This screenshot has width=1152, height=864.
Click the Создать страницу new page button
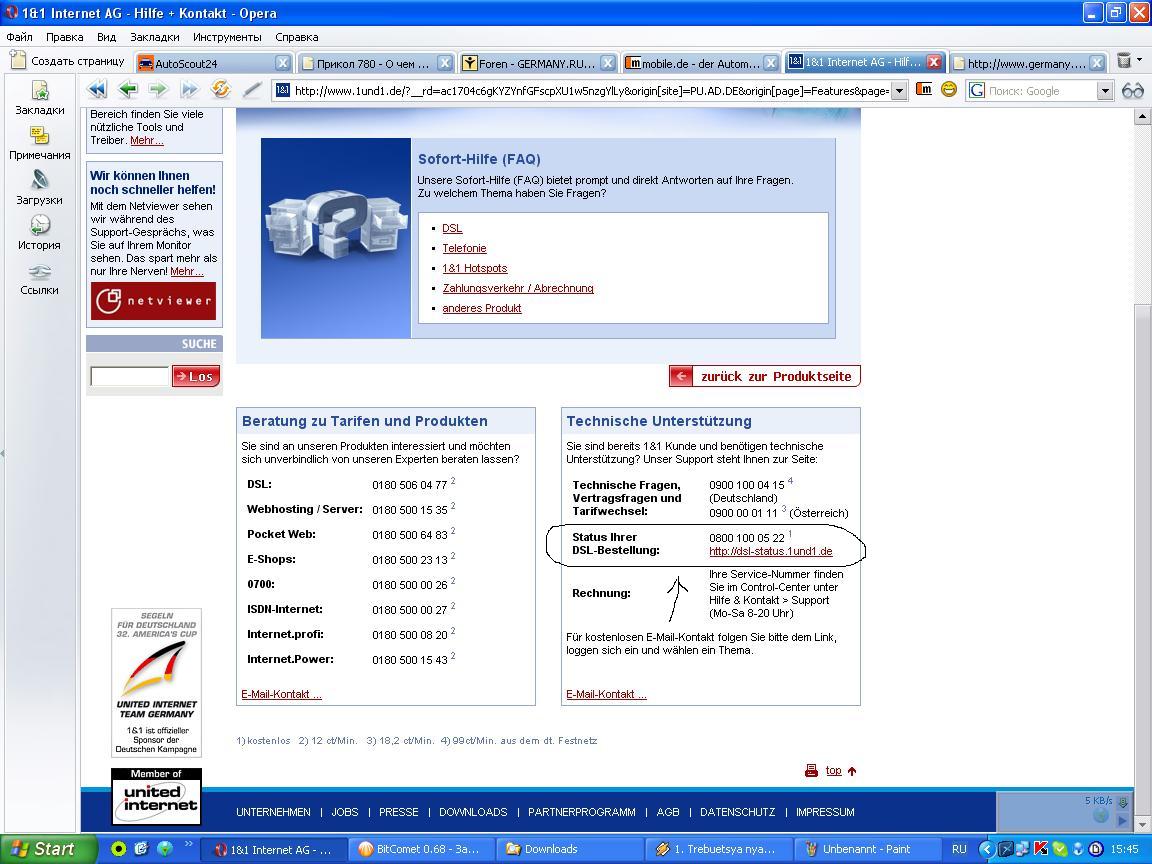click(x=68, y=61)
